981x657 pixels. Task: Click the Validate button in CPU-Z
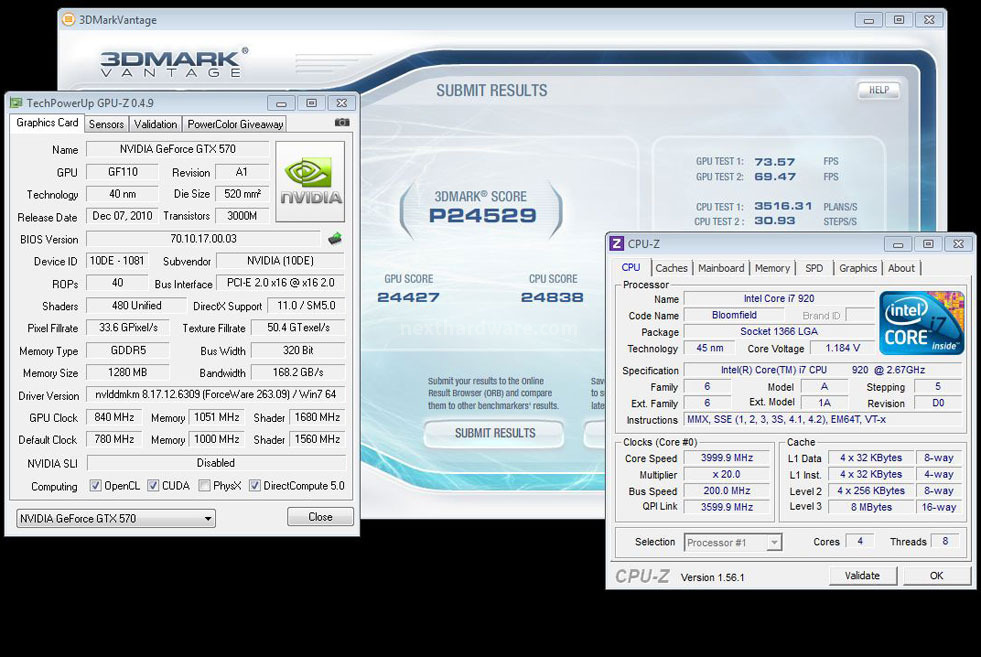pyautogui.click(x=862, y=576)
